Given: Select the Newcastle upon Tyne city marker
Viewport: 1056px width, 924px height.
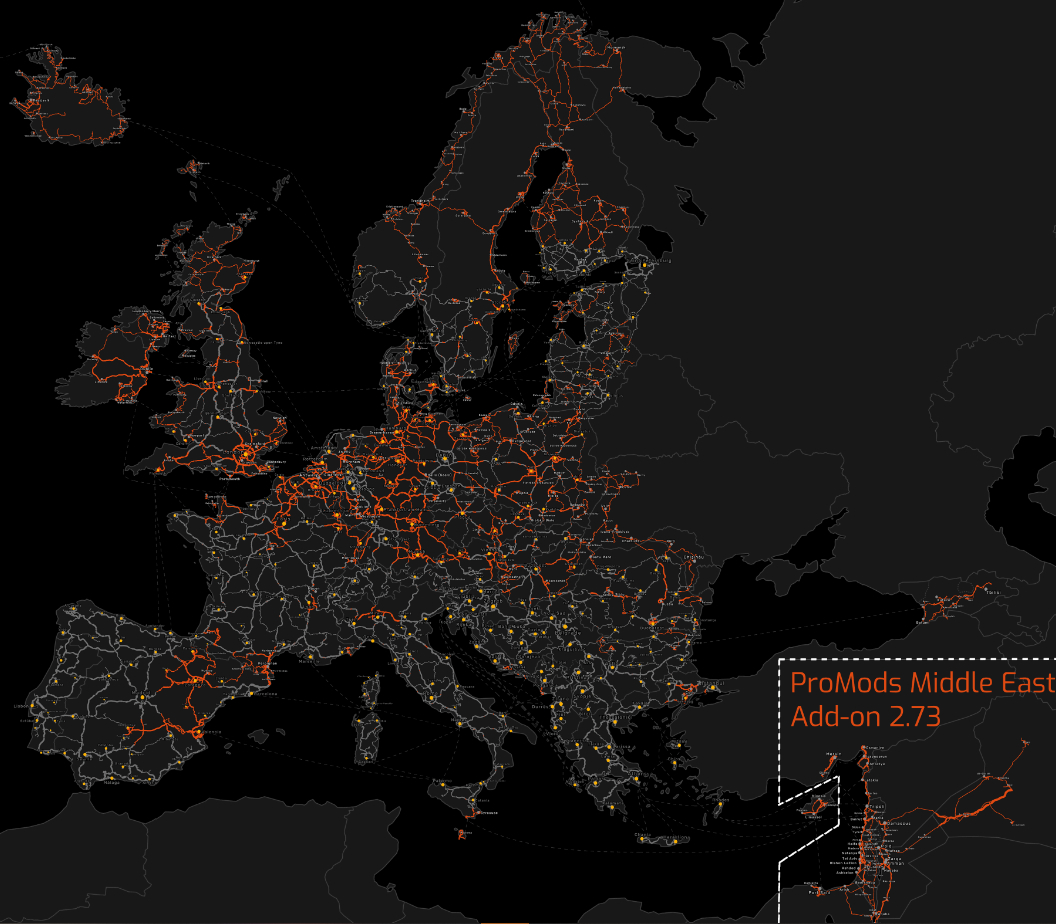Looking at the screenshot, I should pyautogui.click(x=243, y=342).
